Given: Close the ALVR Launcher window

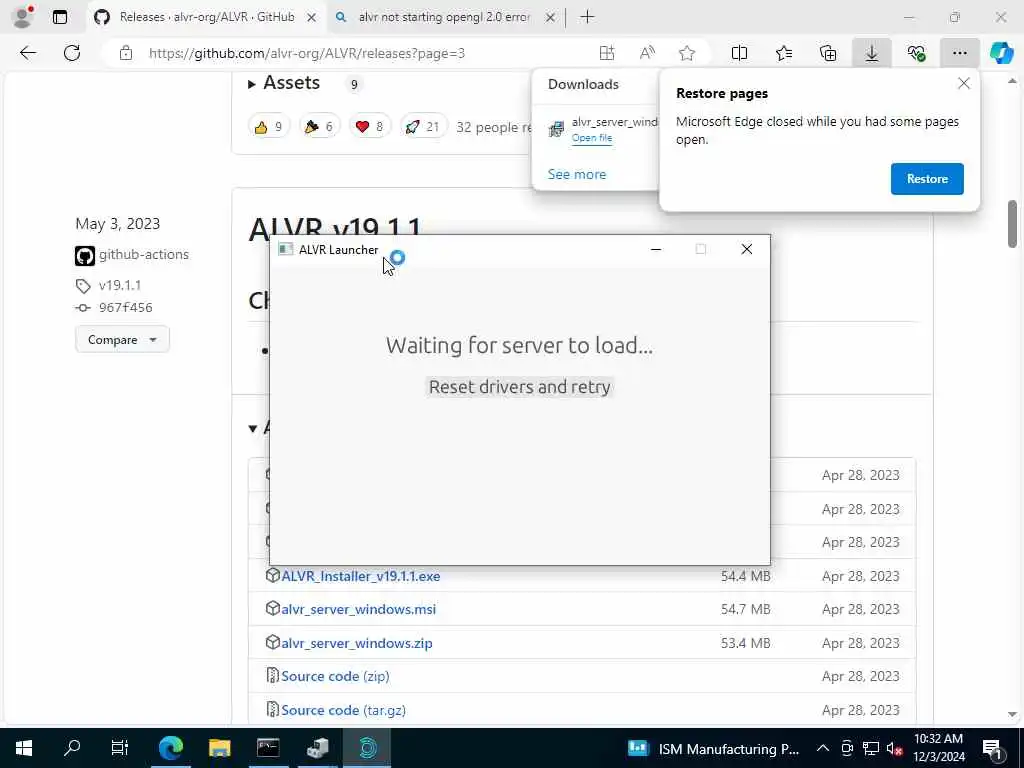Looking at the screenshot, I should coord(746,249).
